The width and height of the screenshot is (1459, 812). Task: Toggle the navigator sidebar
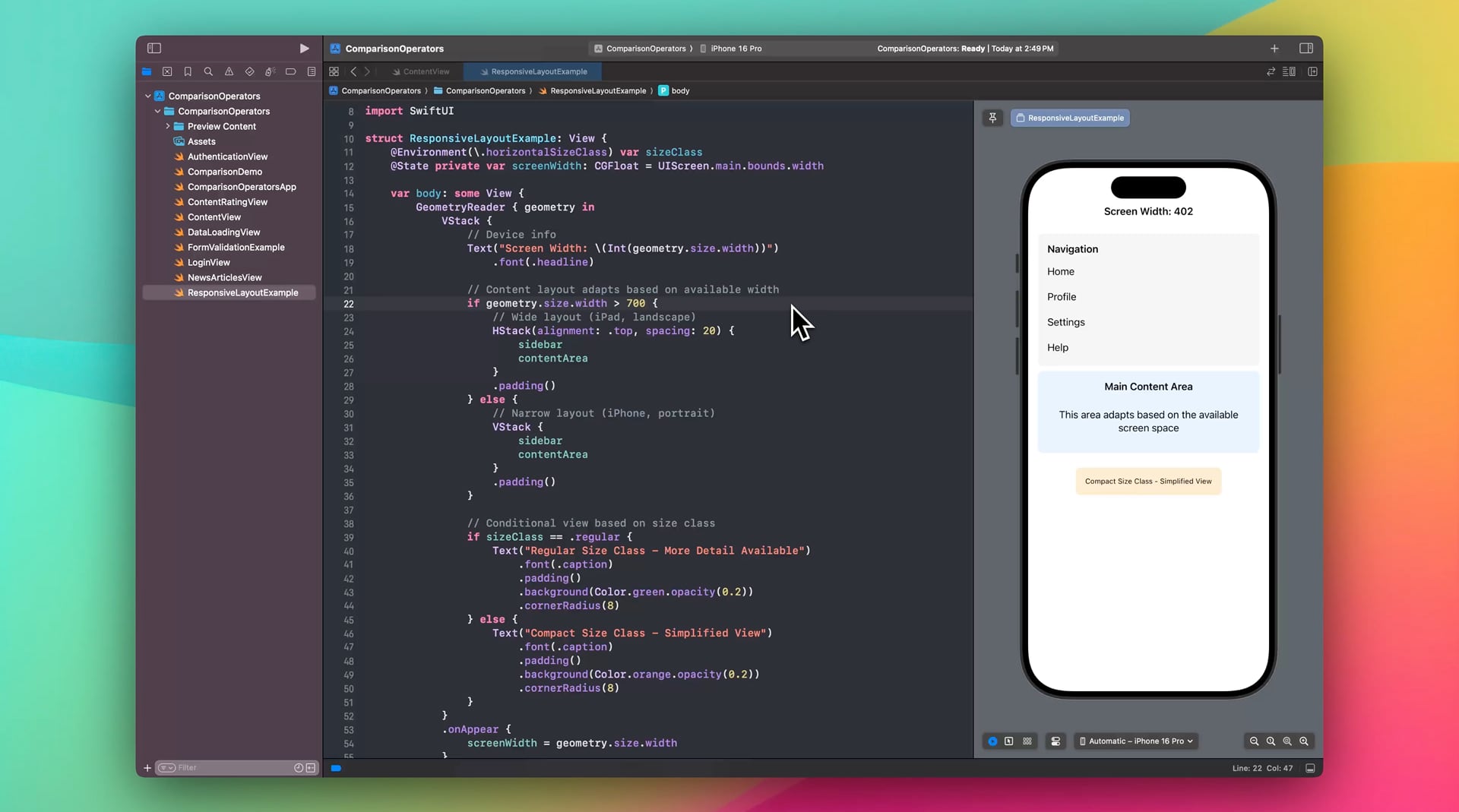pyautogui.click(x=154, y=49)
